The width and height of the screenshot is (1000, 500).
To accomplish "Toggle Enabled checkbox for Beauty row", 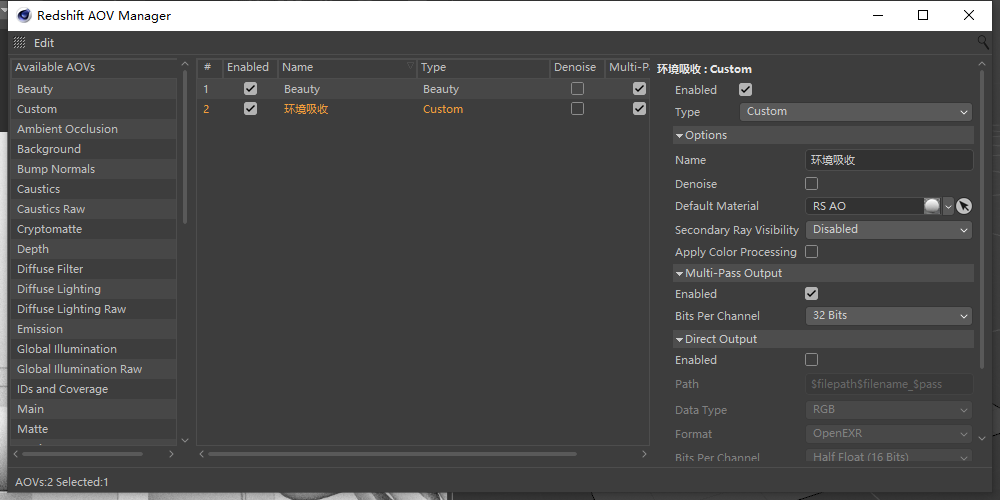I will click(x=251, y=89).
